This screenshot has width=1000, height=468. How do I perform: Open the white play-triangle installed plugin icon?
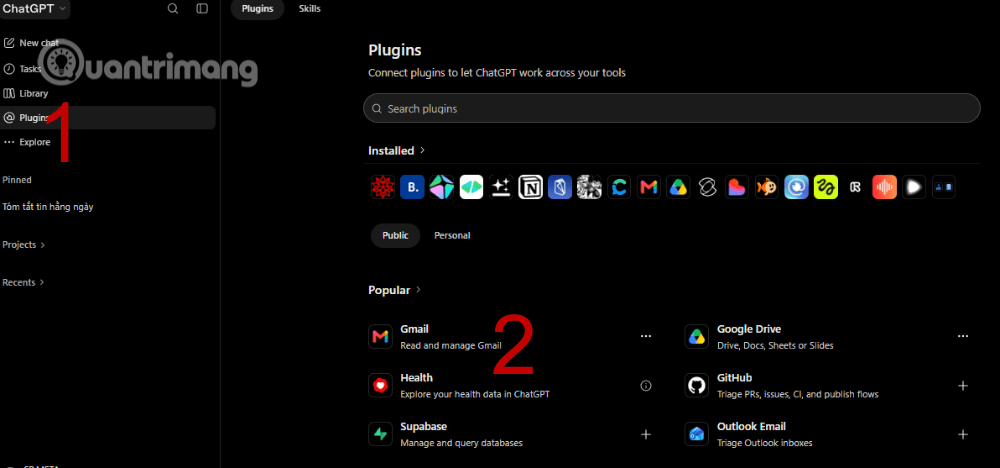[x=914, y=187]
